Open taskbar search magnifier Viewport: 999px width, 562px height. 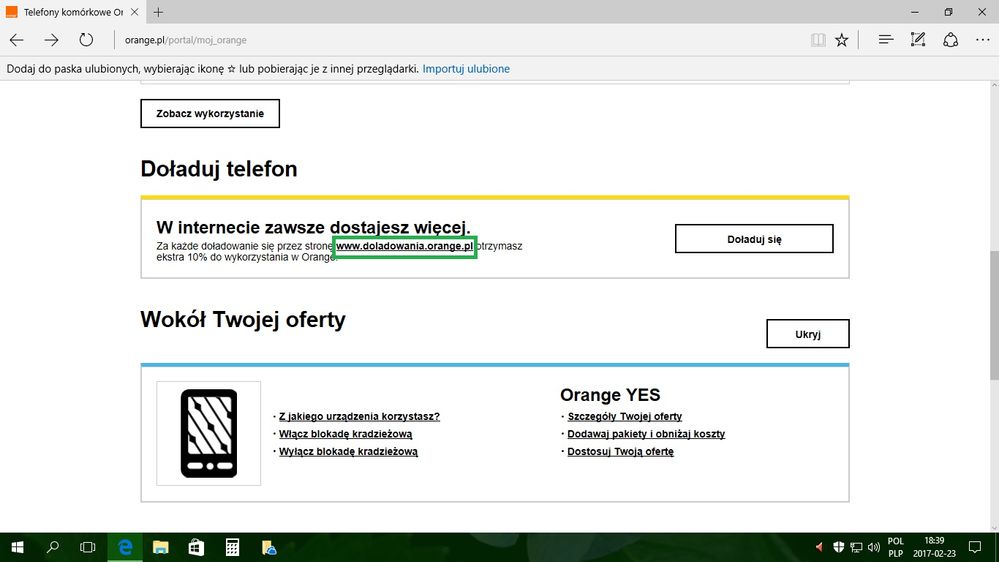click(x=53, y=547)
